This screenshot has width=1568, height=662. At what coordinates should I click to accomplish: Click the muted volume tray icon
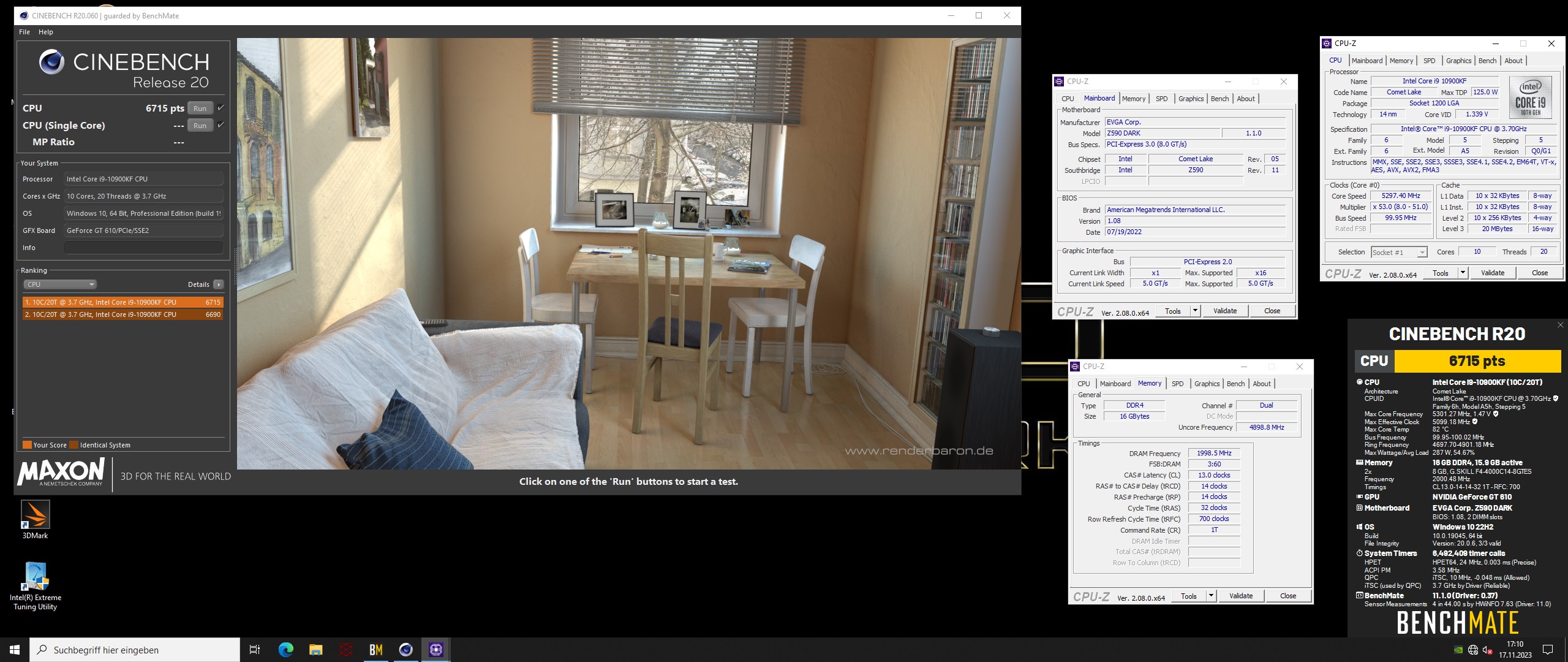coord(1487,650)
